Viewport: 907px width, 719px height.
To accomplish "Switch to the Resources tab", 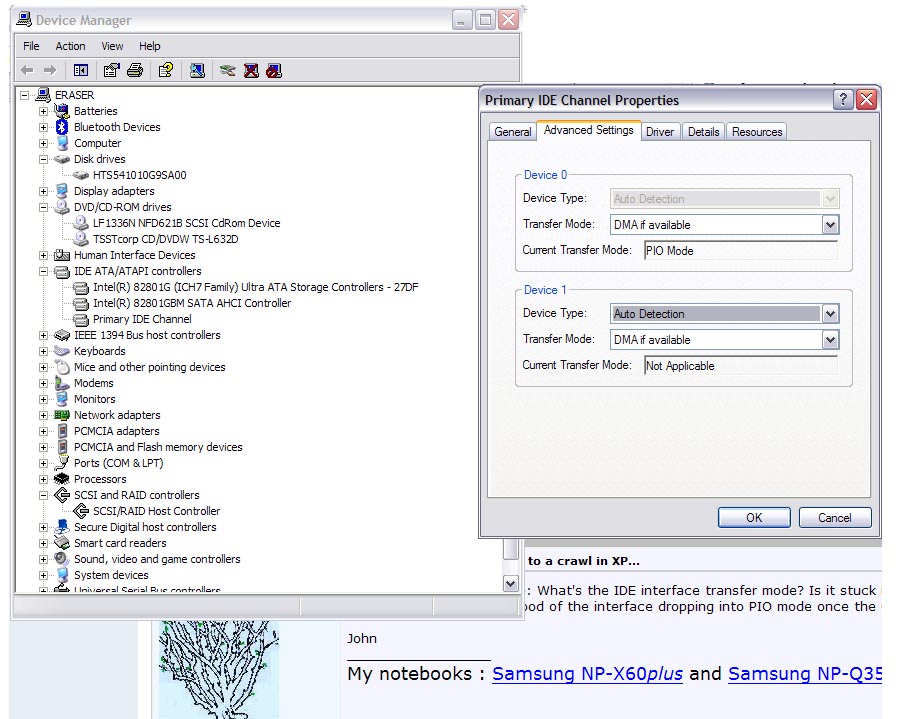I will coord(757,132).
